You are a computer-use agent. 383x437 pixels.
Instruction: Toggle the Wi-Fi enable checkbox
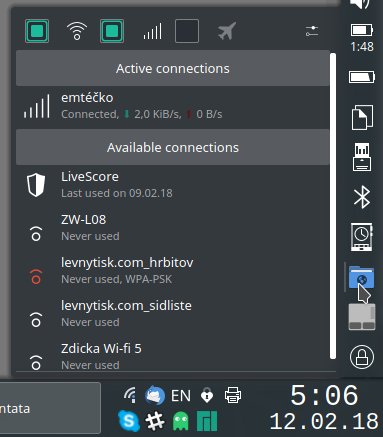(x=37, y=31)
